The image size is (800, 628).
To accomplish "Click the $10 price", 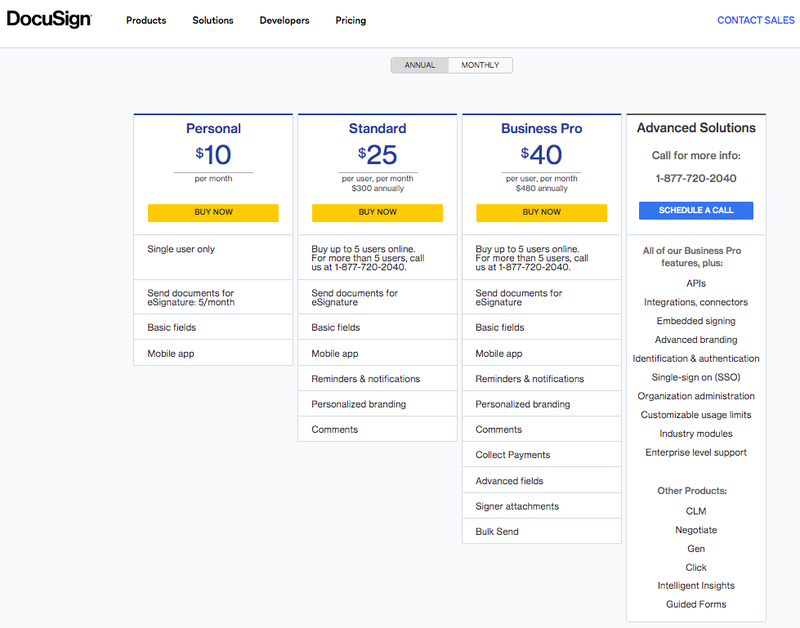I will click(x=213, y=155).
